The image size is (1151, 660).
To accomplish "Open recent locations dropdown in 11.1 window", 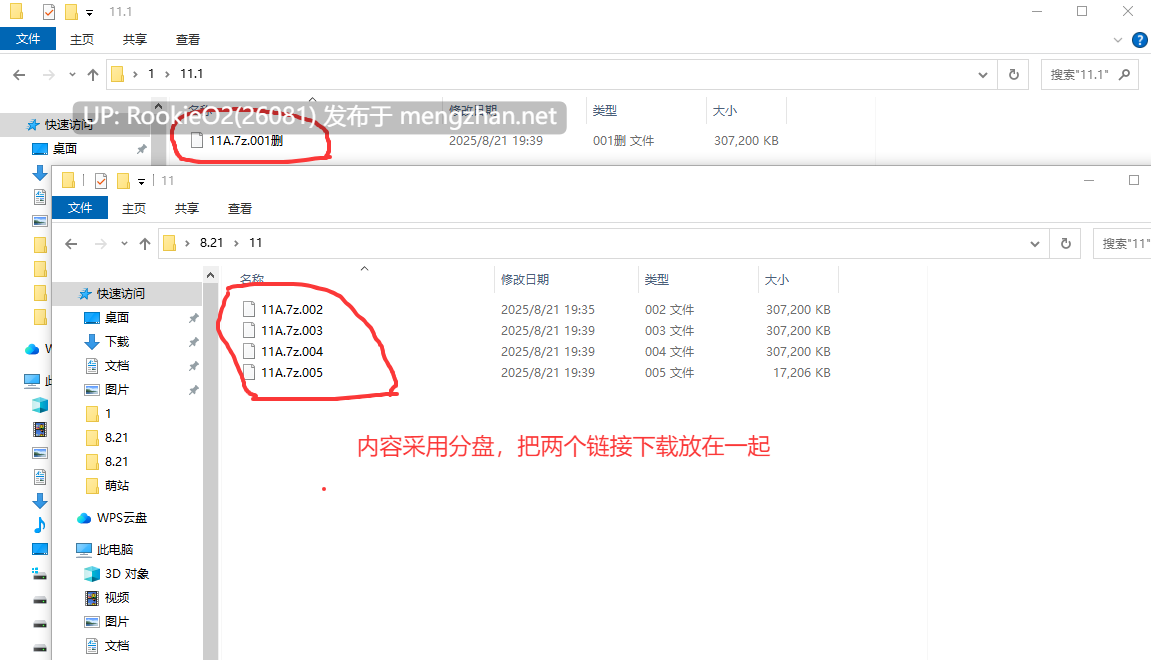I will click(72, 74).
